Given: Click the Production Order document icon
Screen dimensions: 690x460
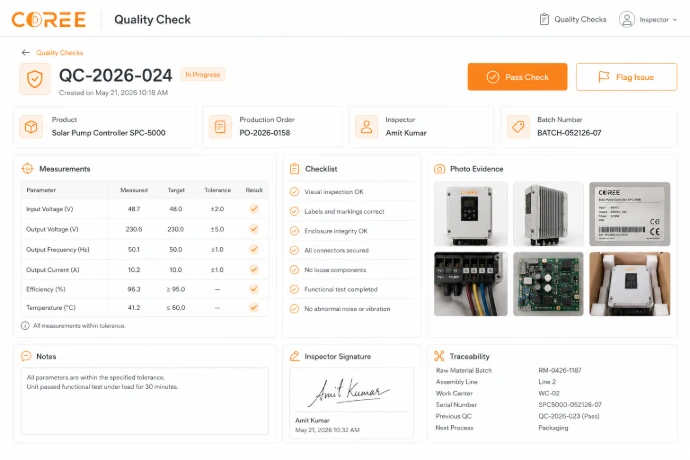Looking at the screenshot, I should [x=220, y=127].
